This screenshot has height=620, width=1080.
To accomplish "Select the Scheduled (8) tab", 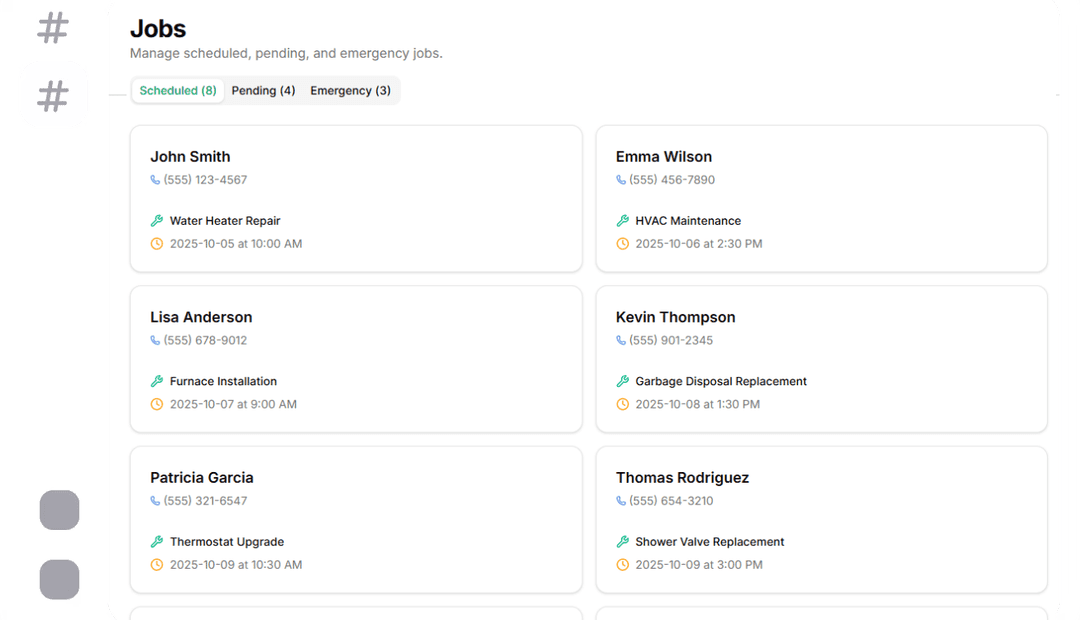I will (x=178, y=91).
